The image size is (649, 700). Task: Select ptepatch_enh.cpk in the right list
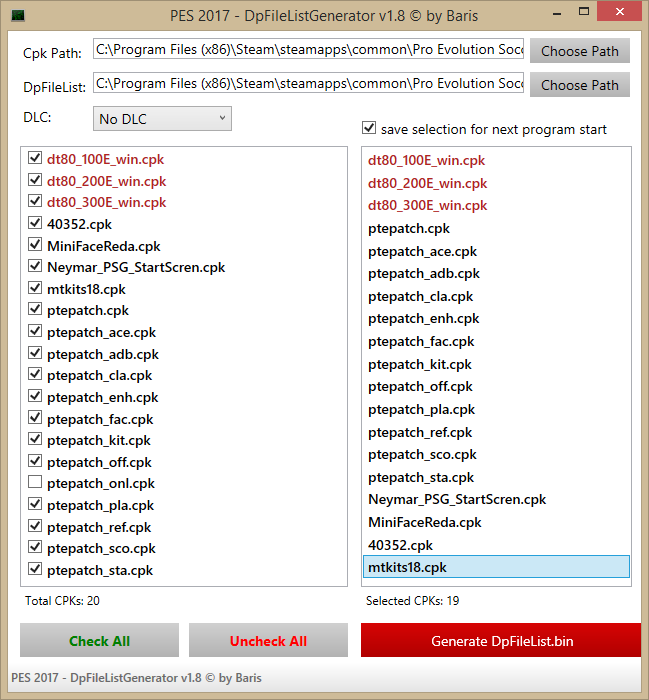point(496,319)
